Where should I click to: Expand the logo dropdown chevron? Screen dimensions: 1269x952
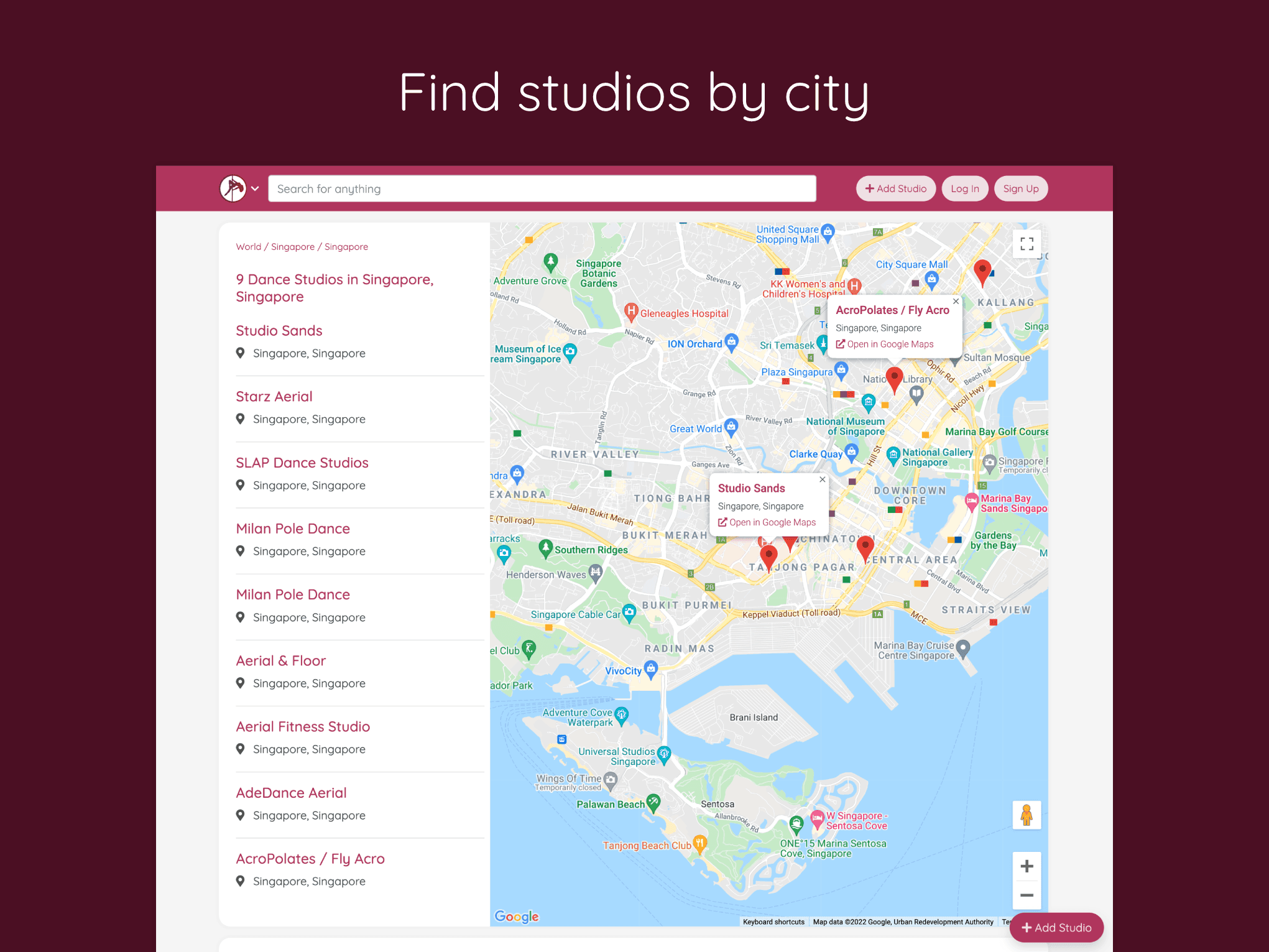click(255, 188)
